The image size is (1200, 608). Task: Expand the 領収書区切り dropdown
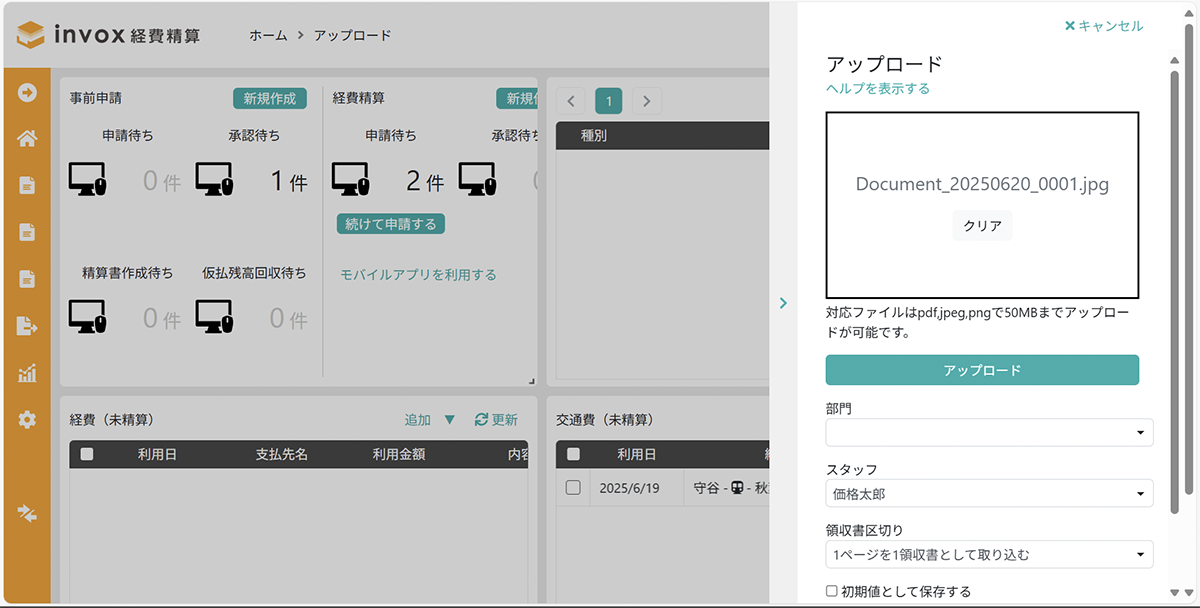(989, 554)
